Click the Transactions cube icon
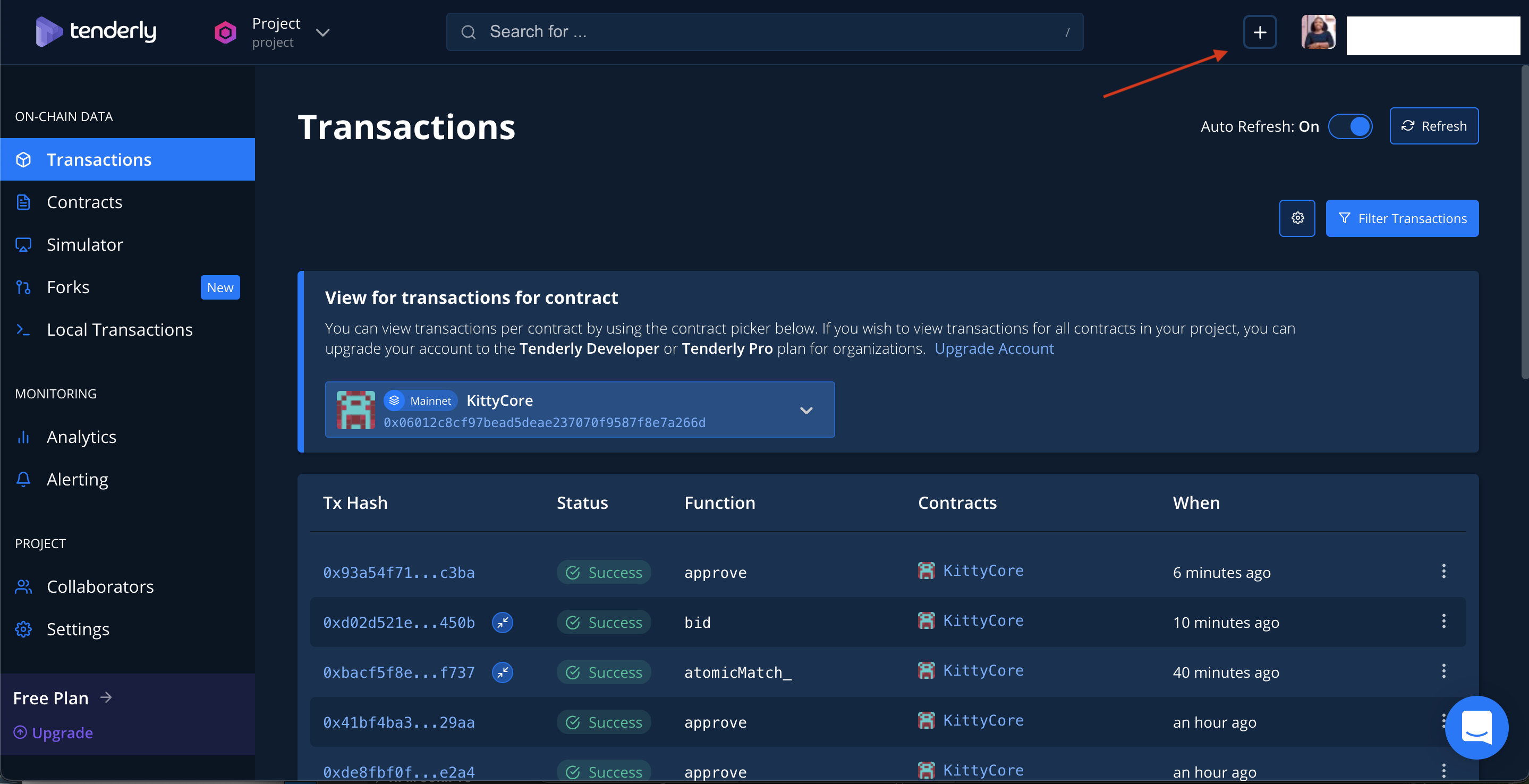Screen dimensions: 1529x784 tap(23, 160)
